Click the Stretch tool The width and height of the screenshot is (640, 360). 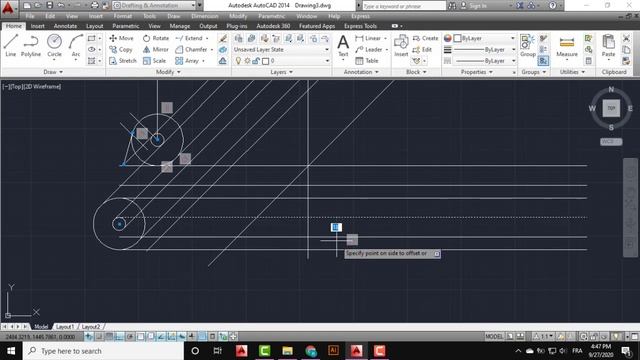[123, 61]
